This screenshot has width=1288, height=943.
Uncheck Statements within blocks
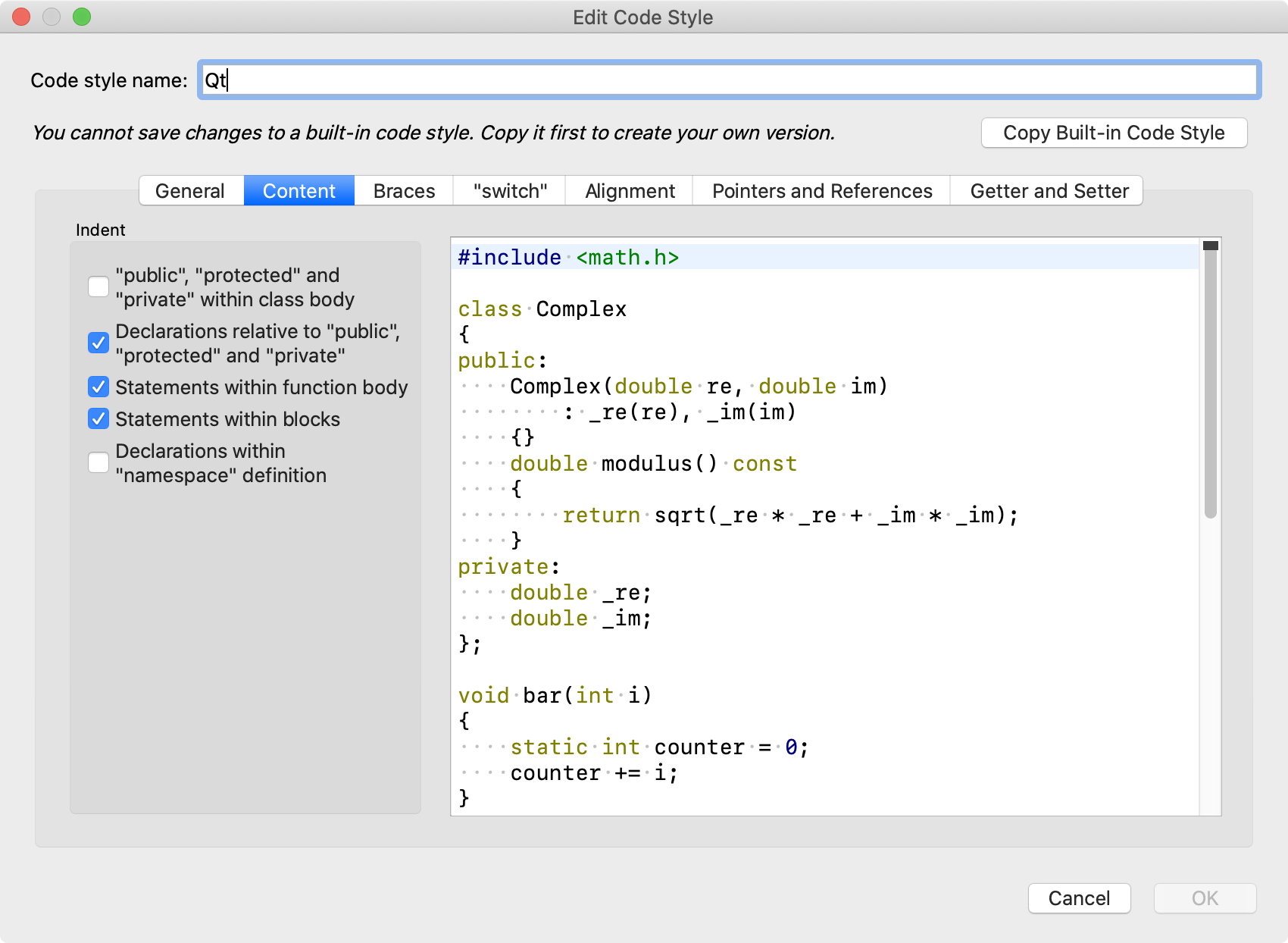98,419
